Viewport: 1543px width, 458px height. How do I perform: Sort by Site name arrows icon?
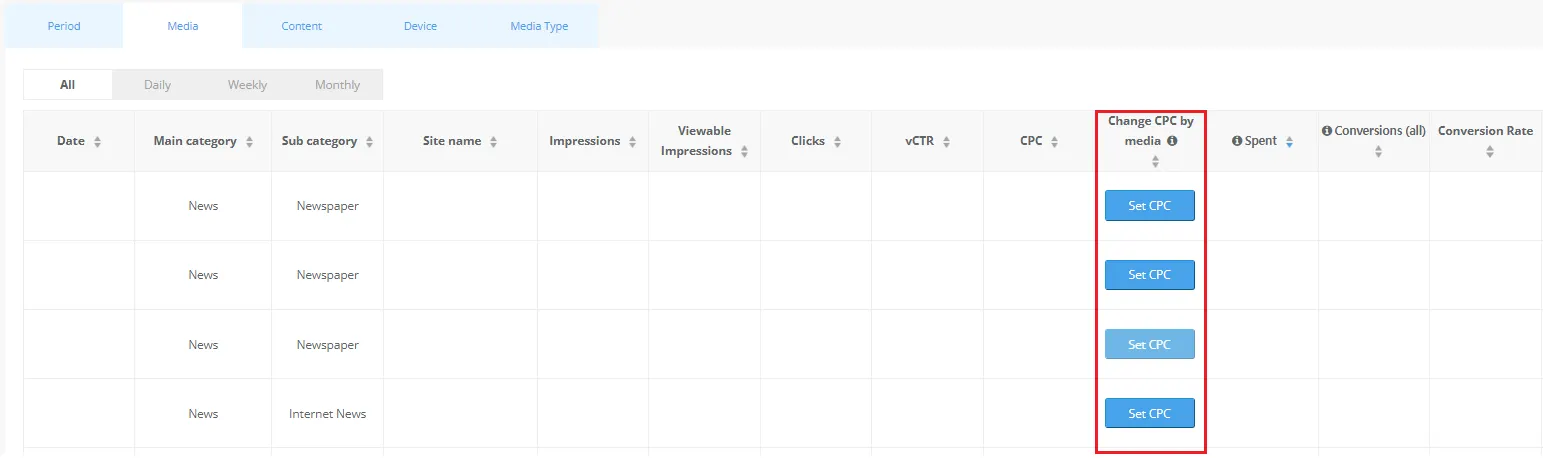click(493, 142)
